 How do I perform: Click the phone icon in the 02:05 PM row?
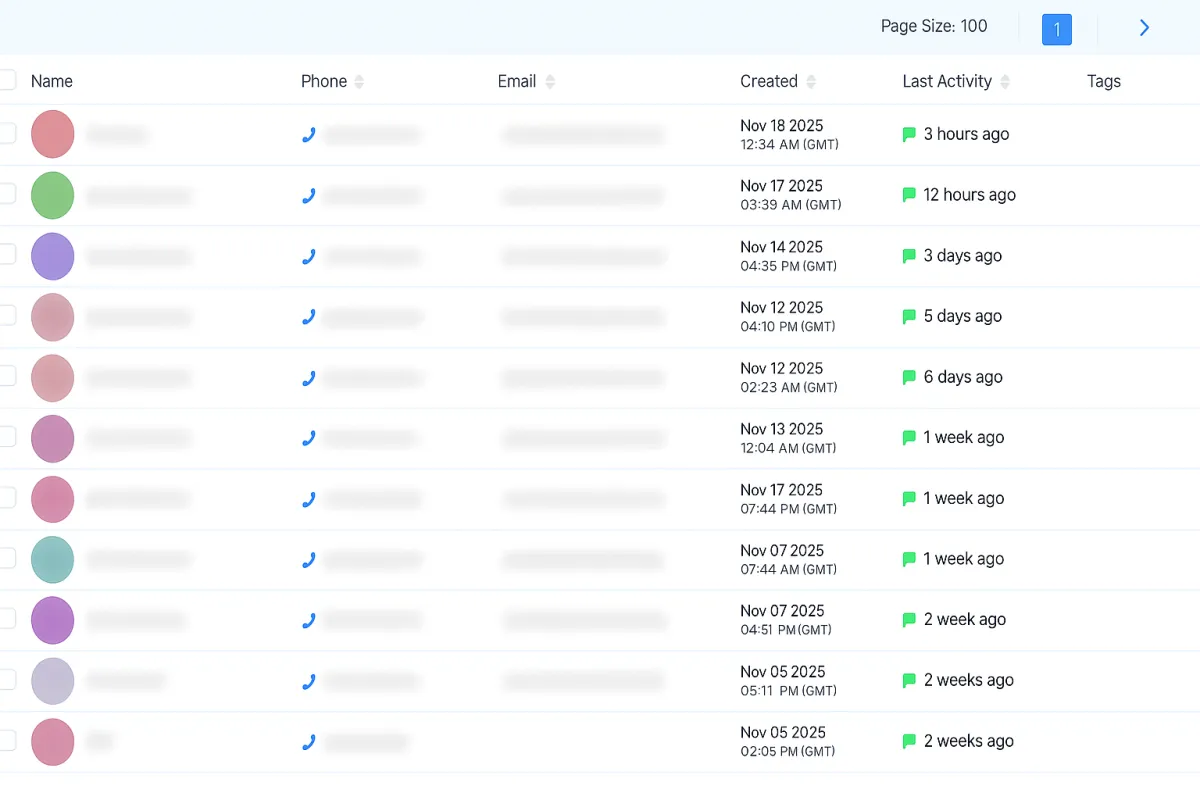[309, 742]
